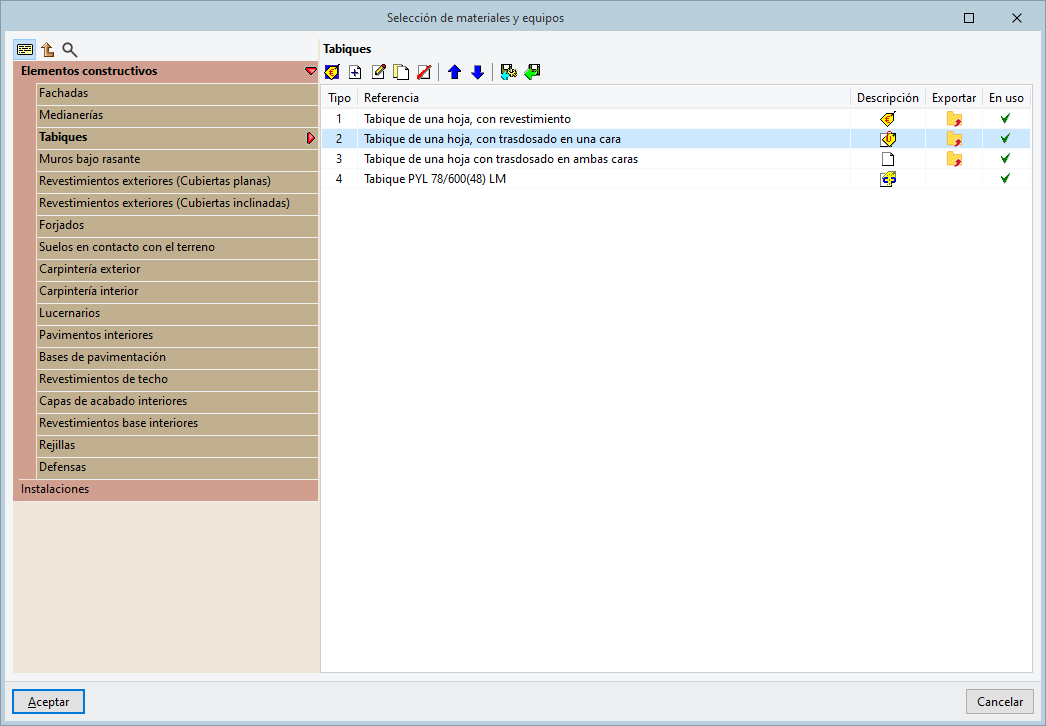
Task: Edit the selected partition with pencil icon
Action: click(378, 72)
